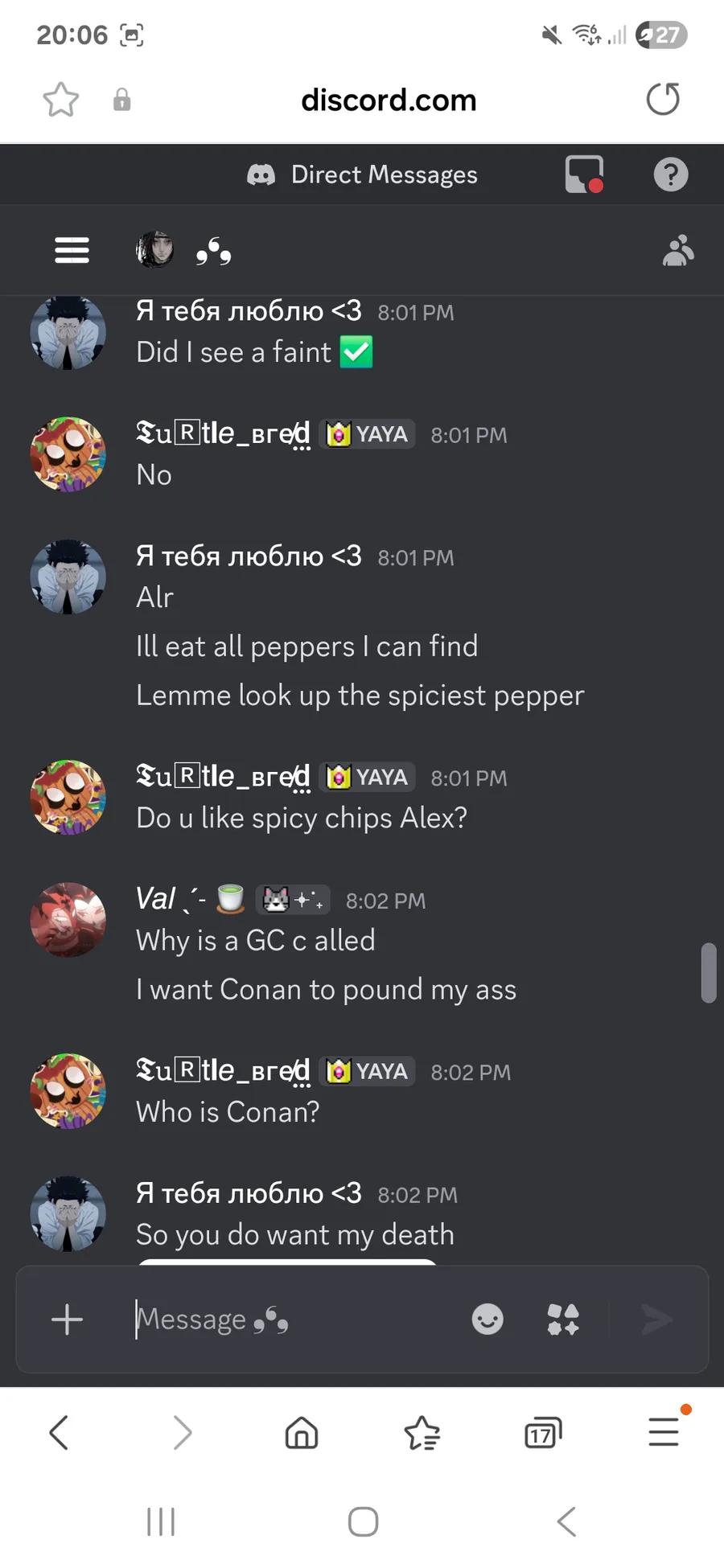Click the discord.com address bar
Screen dimensions: 724x1568
(389, 100)
